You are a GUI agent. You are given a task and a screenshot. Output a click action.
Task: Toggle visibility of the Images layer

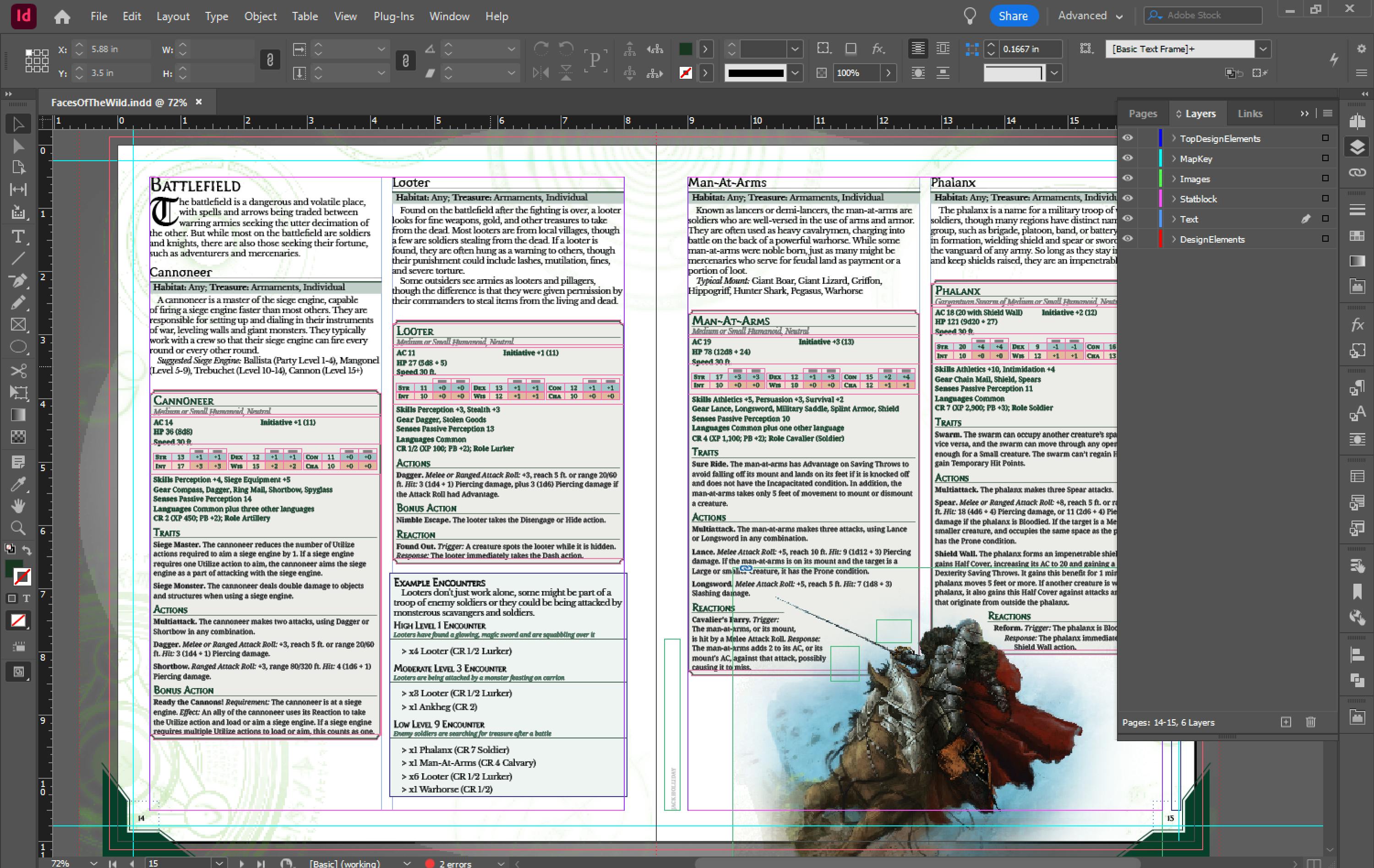click(x=1128, y=179)
